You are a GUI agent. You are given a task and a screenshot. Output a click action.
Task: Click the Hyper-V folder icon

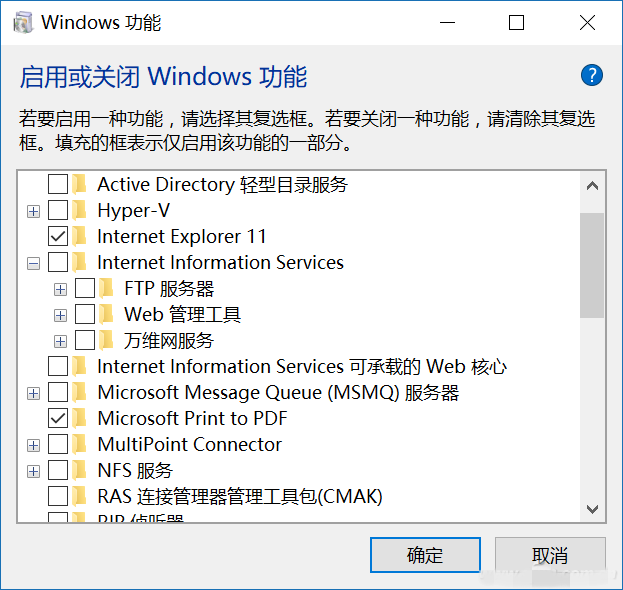[79, 211]
